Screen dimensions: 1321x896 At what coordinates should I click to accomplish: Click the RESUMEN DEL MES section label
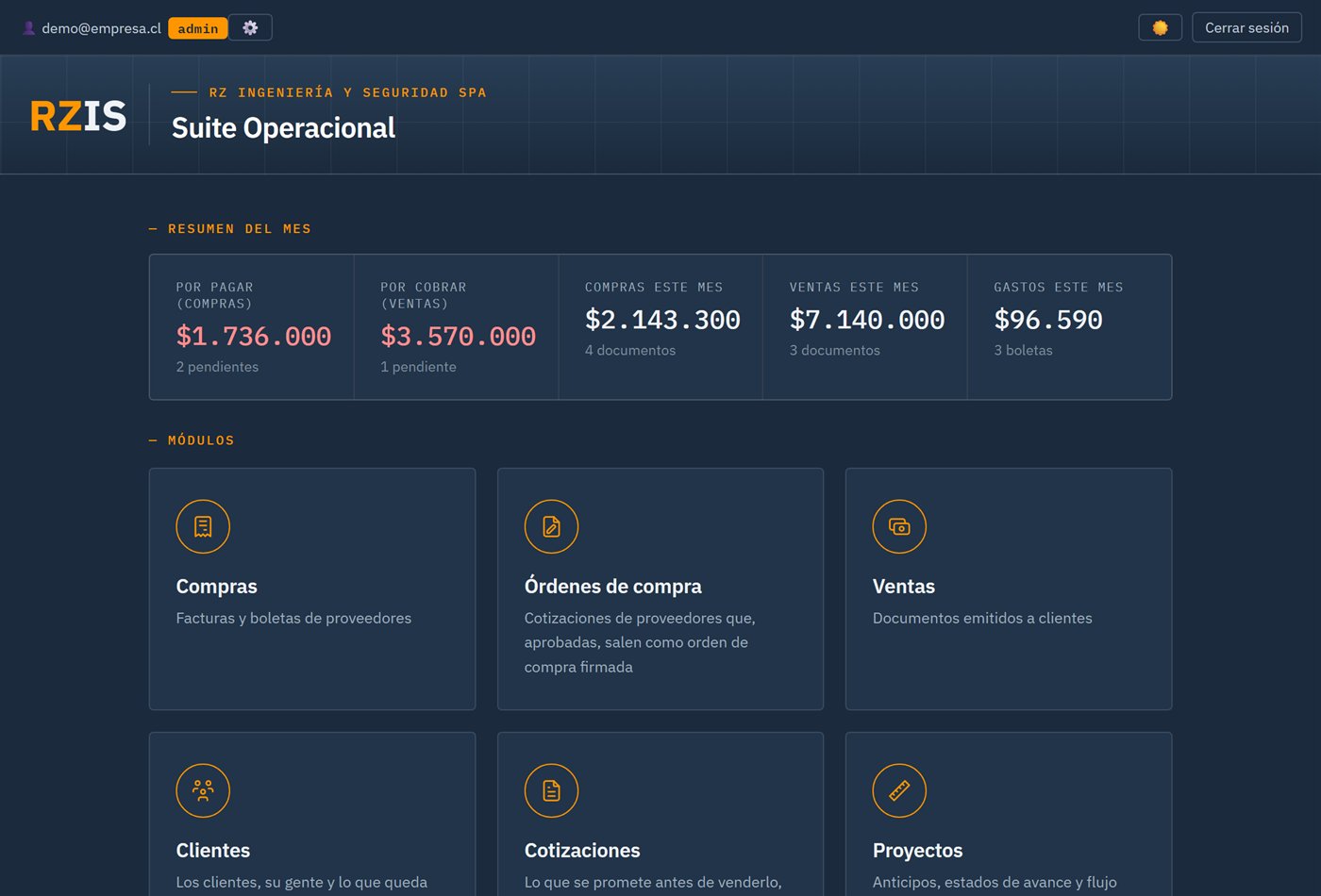pos(240,229)
